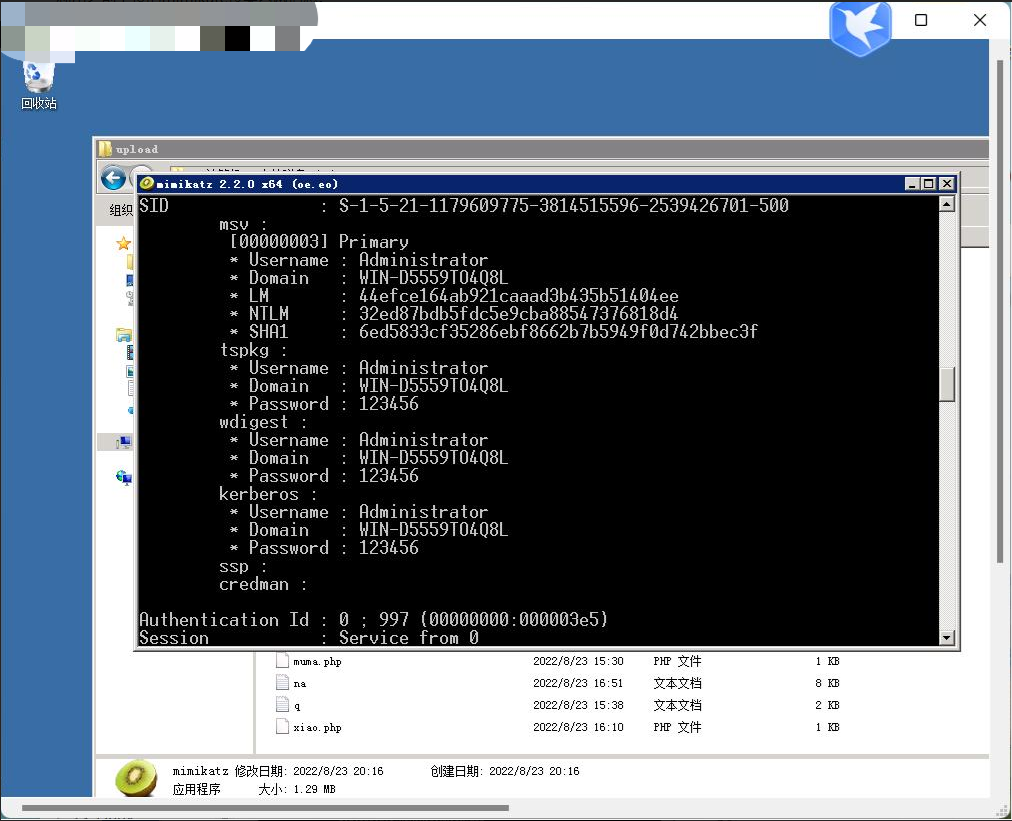Click the kiwi mimikatz preview thumbnail
Image resolution: width=1012 pixels, height=821 pixels.
136,778
